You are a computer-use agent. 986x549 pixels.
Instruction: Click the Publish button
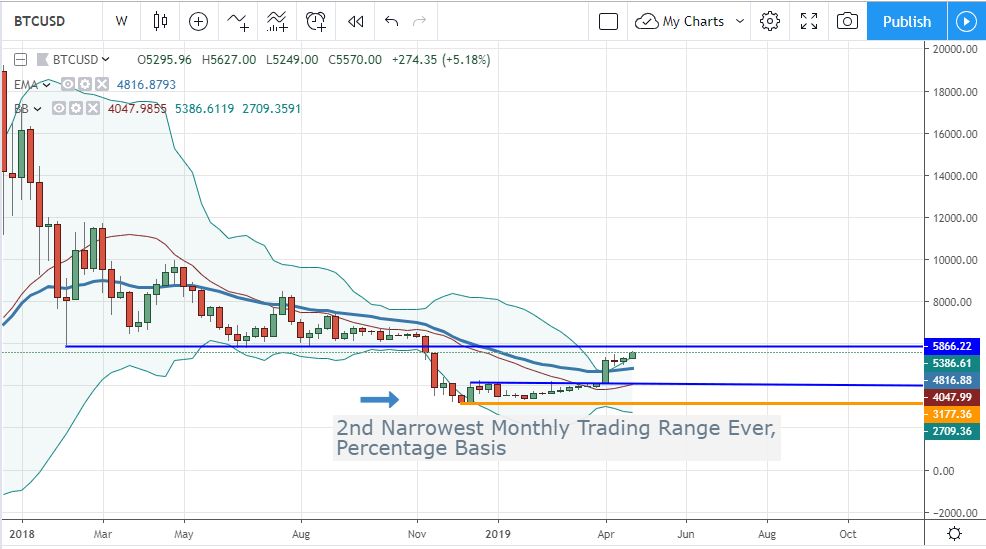coord(907,21)
